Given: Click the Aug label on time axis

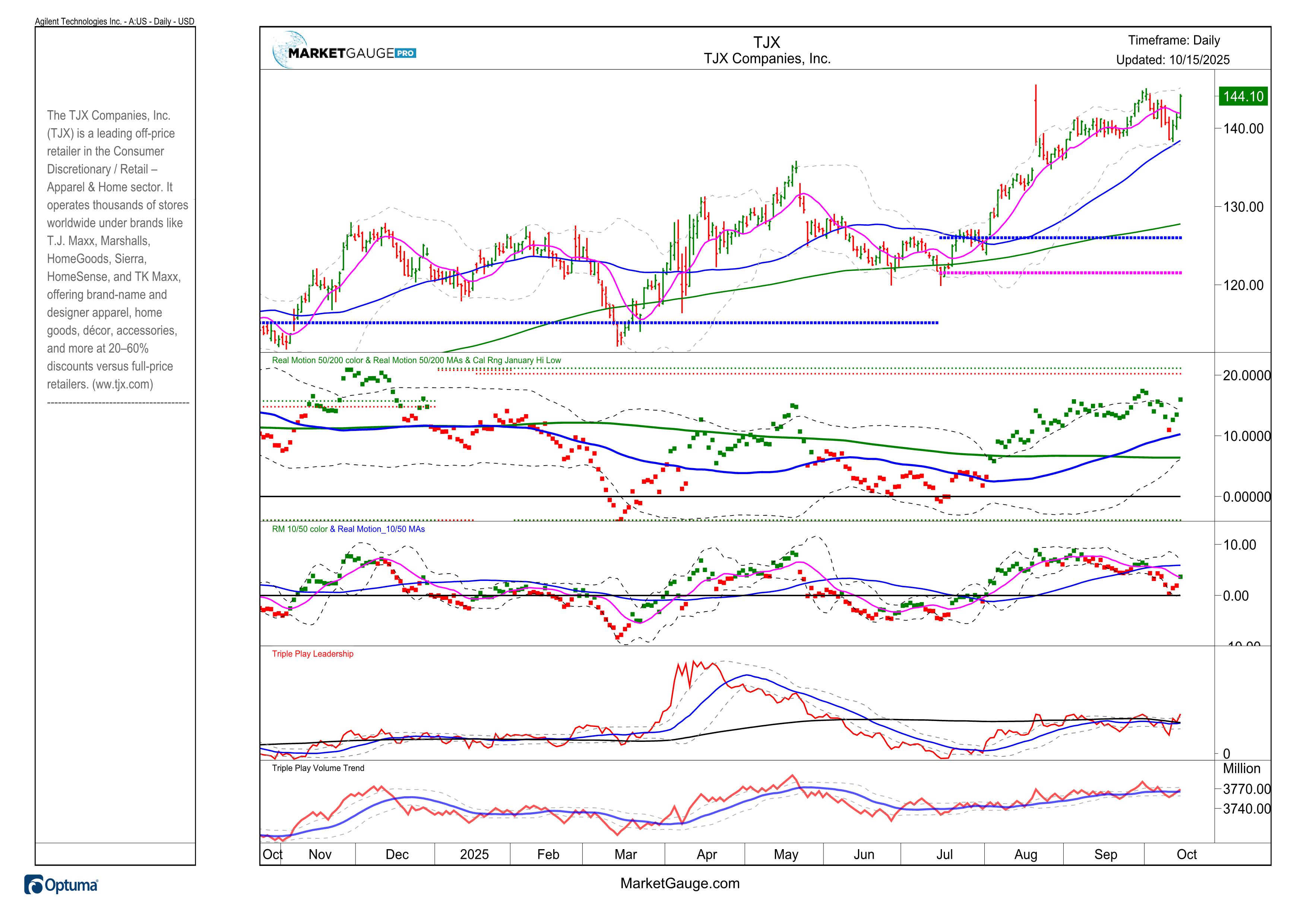Looking at the screenshot, I should 1026,854.
